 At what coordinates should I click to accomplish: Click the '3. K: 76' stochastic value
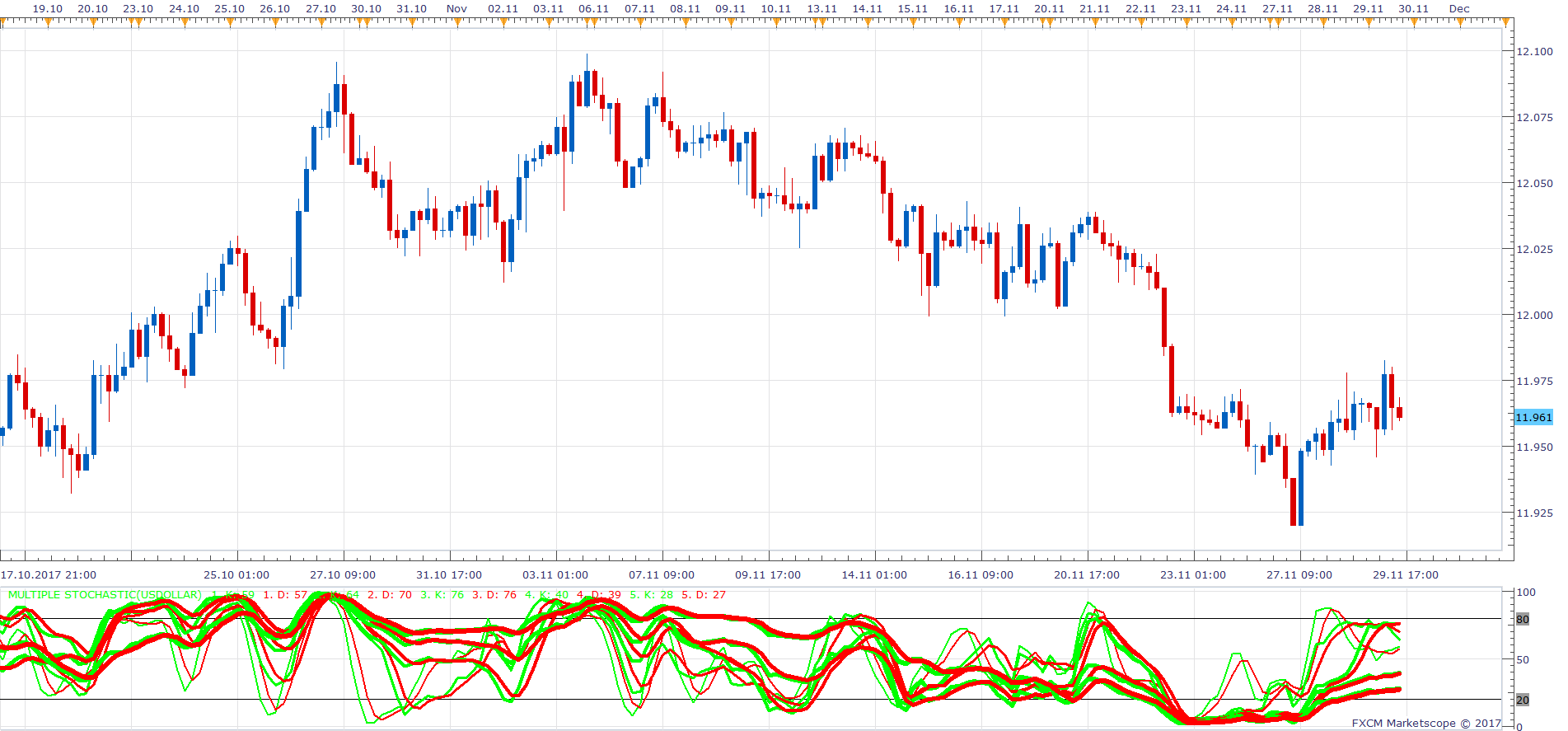pyautogui.click(x=442, y=595)
